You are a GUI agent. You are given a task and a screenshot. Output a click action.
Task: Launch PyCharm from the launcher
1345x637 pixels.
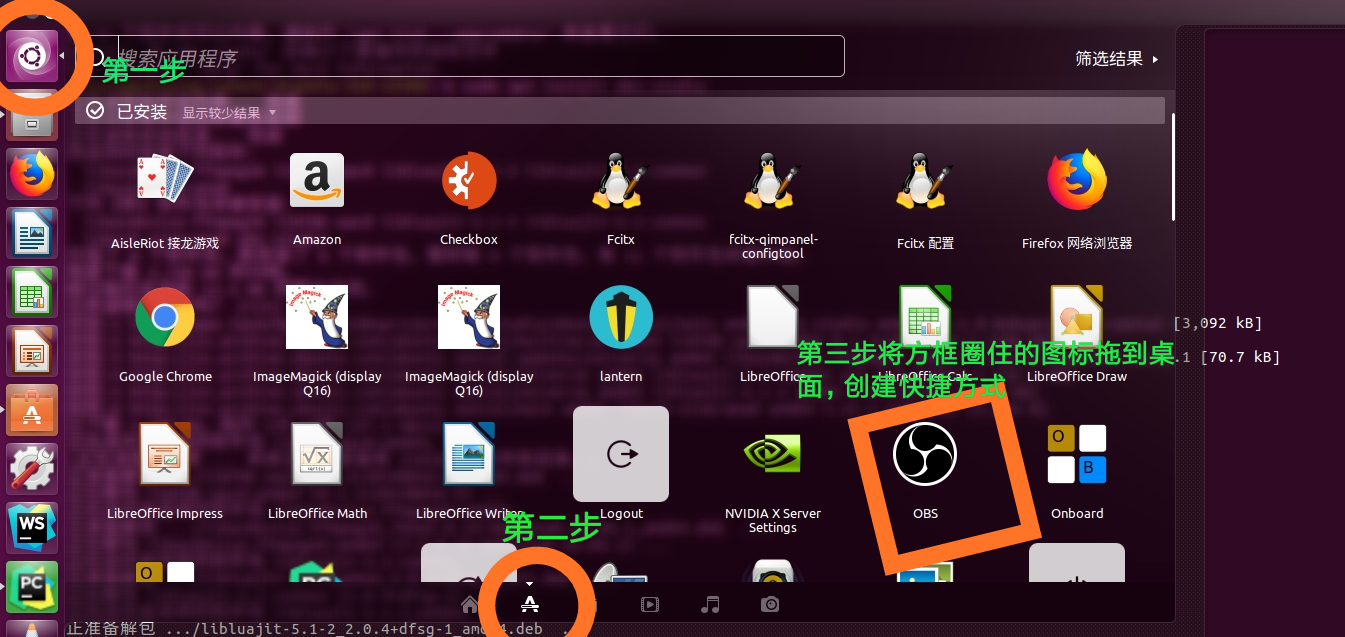click(33, 586)
